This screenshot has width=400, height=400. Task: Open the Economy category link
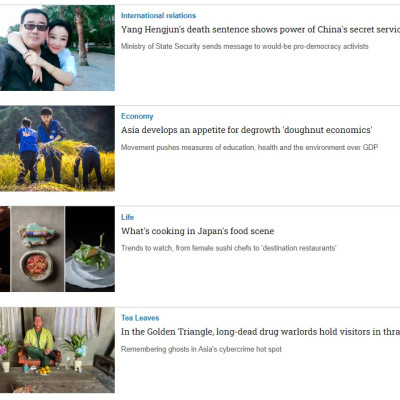[x=137, y=116]
